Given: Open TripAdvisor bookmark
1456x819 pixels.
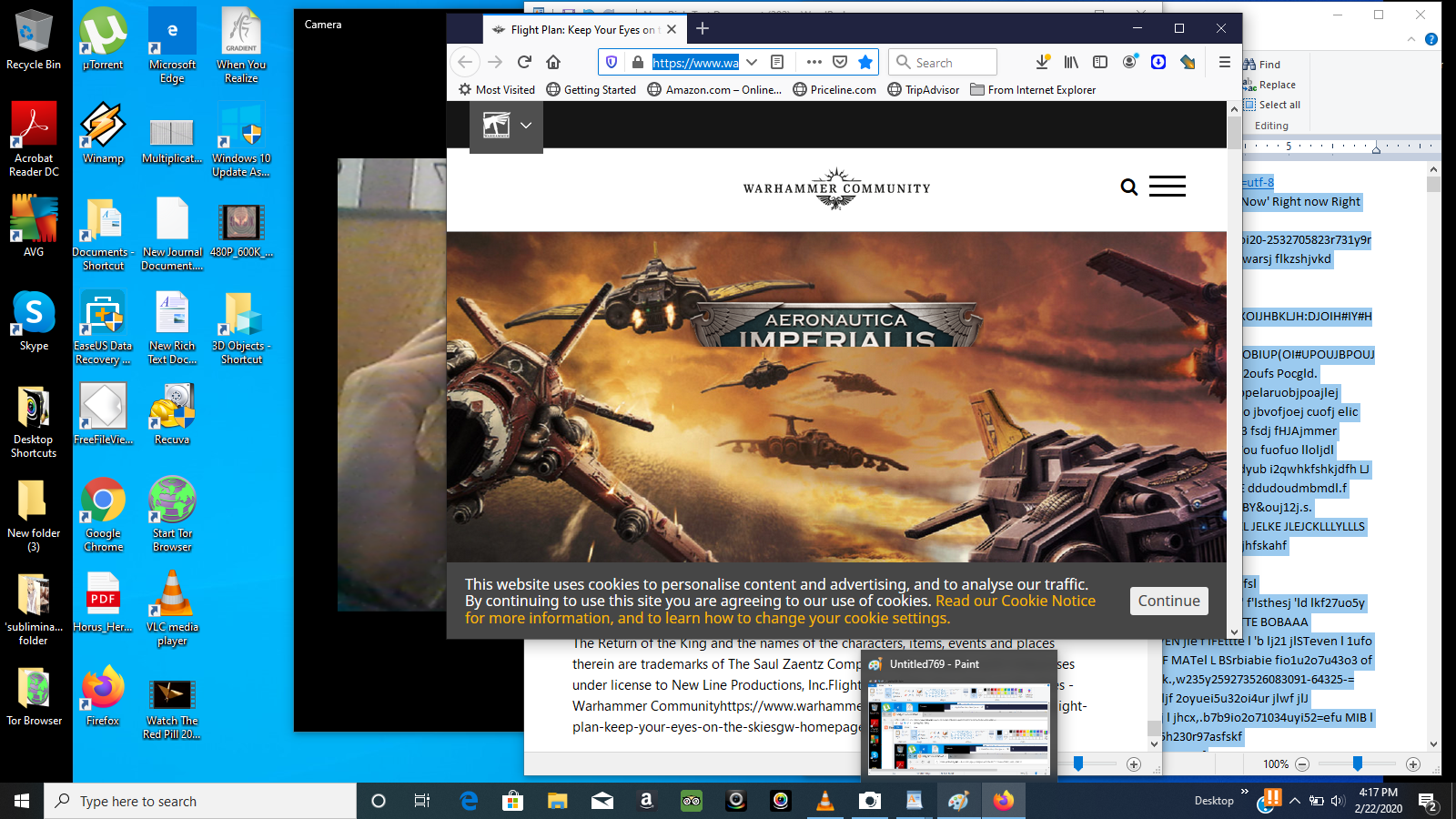Looking at the screenshot, I should (924, 89).
